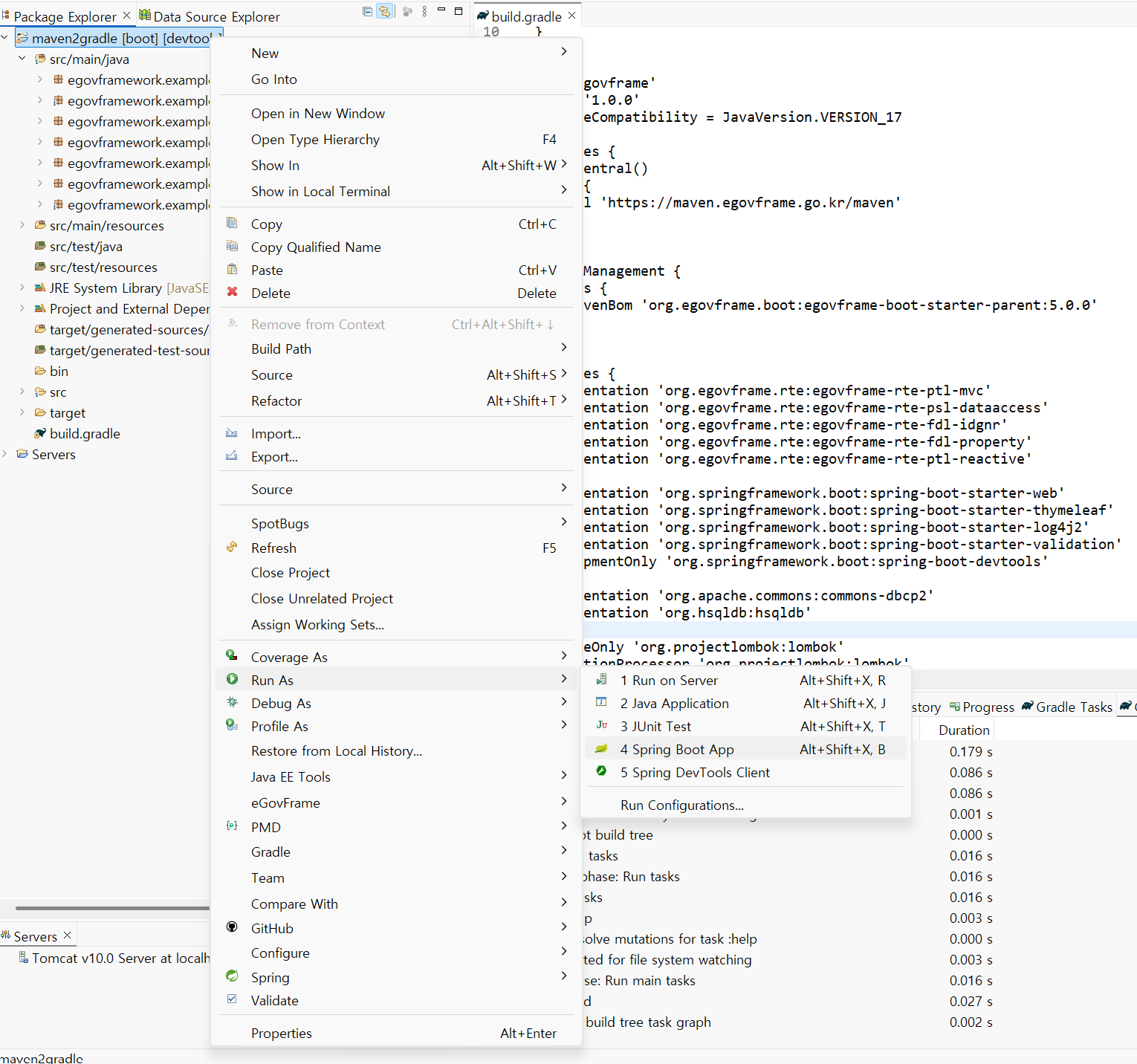Select Properties from context menu

click(x=282, y=1034)
